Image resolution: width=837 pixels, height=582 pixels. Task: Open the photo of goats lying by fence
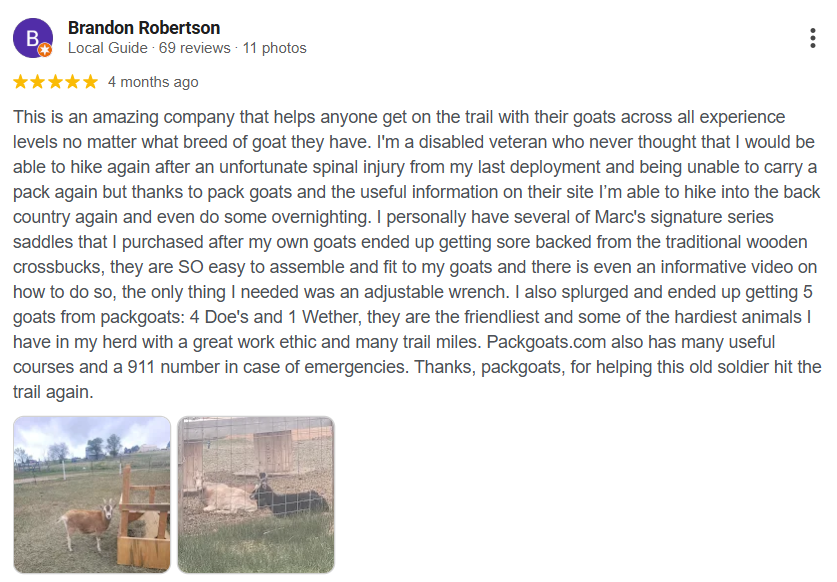[x=256, y=495]
